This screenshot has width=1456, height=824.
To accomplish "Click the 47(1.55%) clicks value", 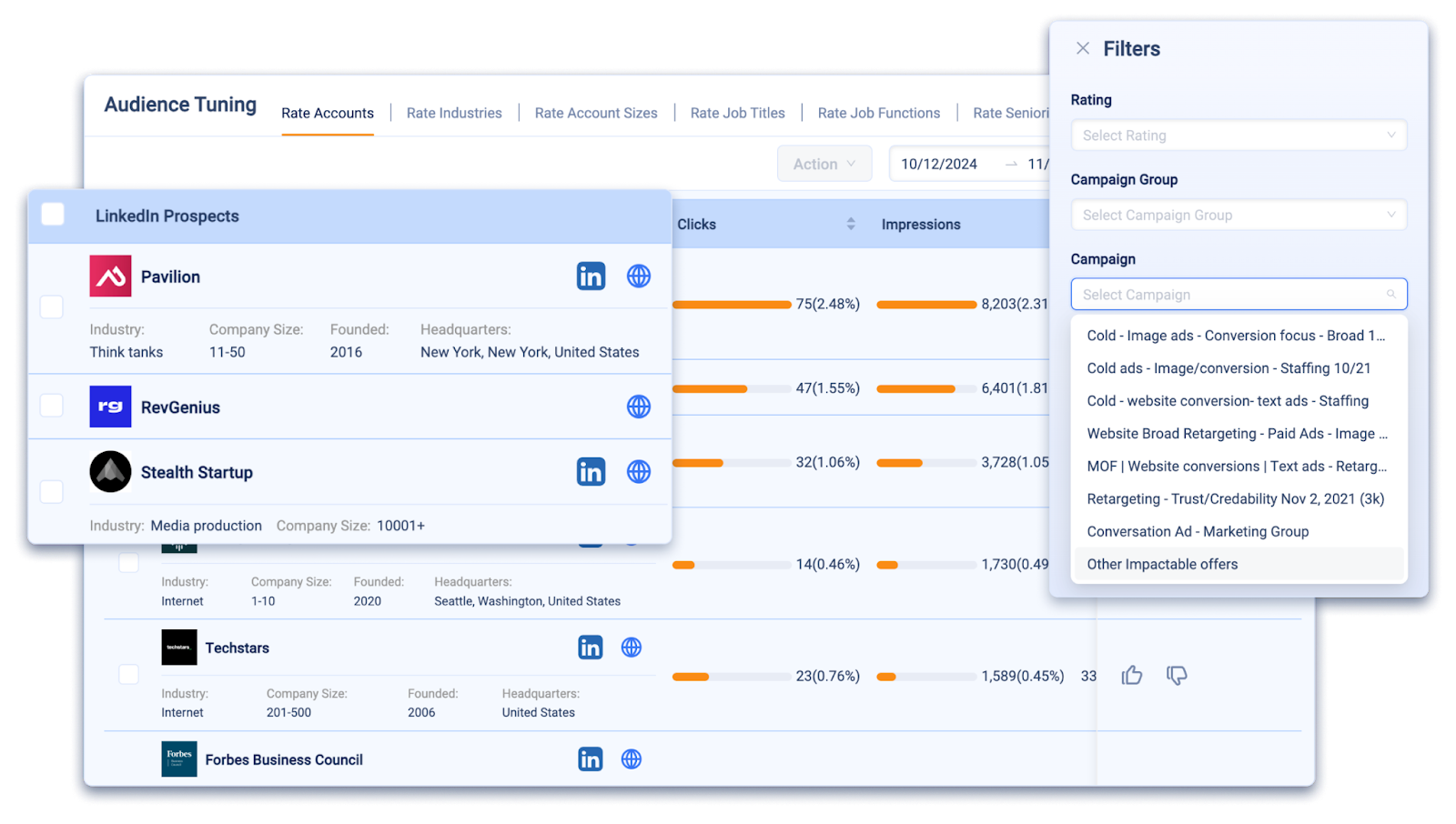I will click(x=828, y=387).
